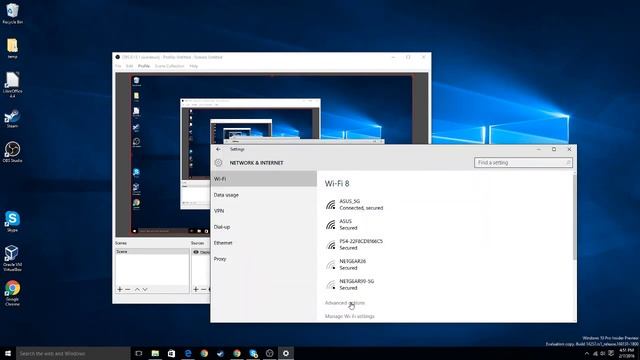Open Steam from the taskbar

(220, 353)
